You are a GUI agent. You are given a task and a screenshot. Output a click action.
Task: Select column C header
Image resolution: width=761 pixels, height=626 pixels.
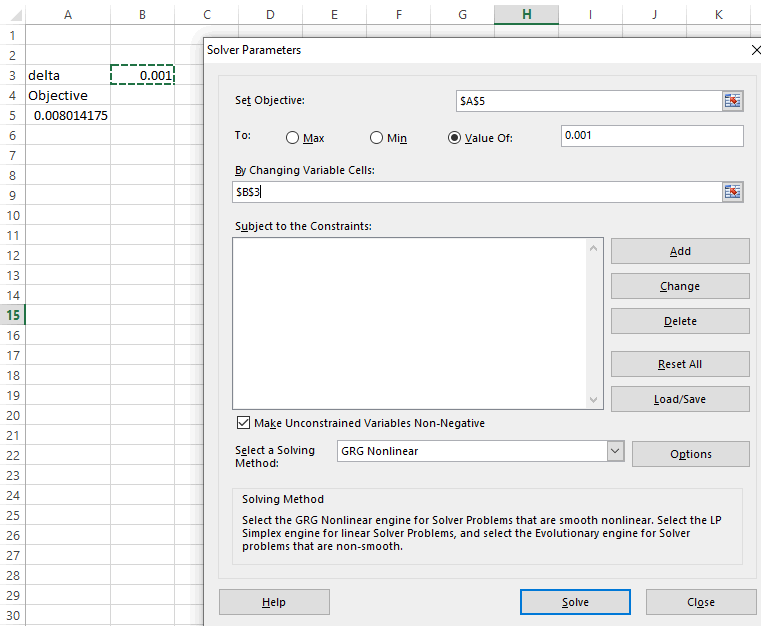point(207,15)
